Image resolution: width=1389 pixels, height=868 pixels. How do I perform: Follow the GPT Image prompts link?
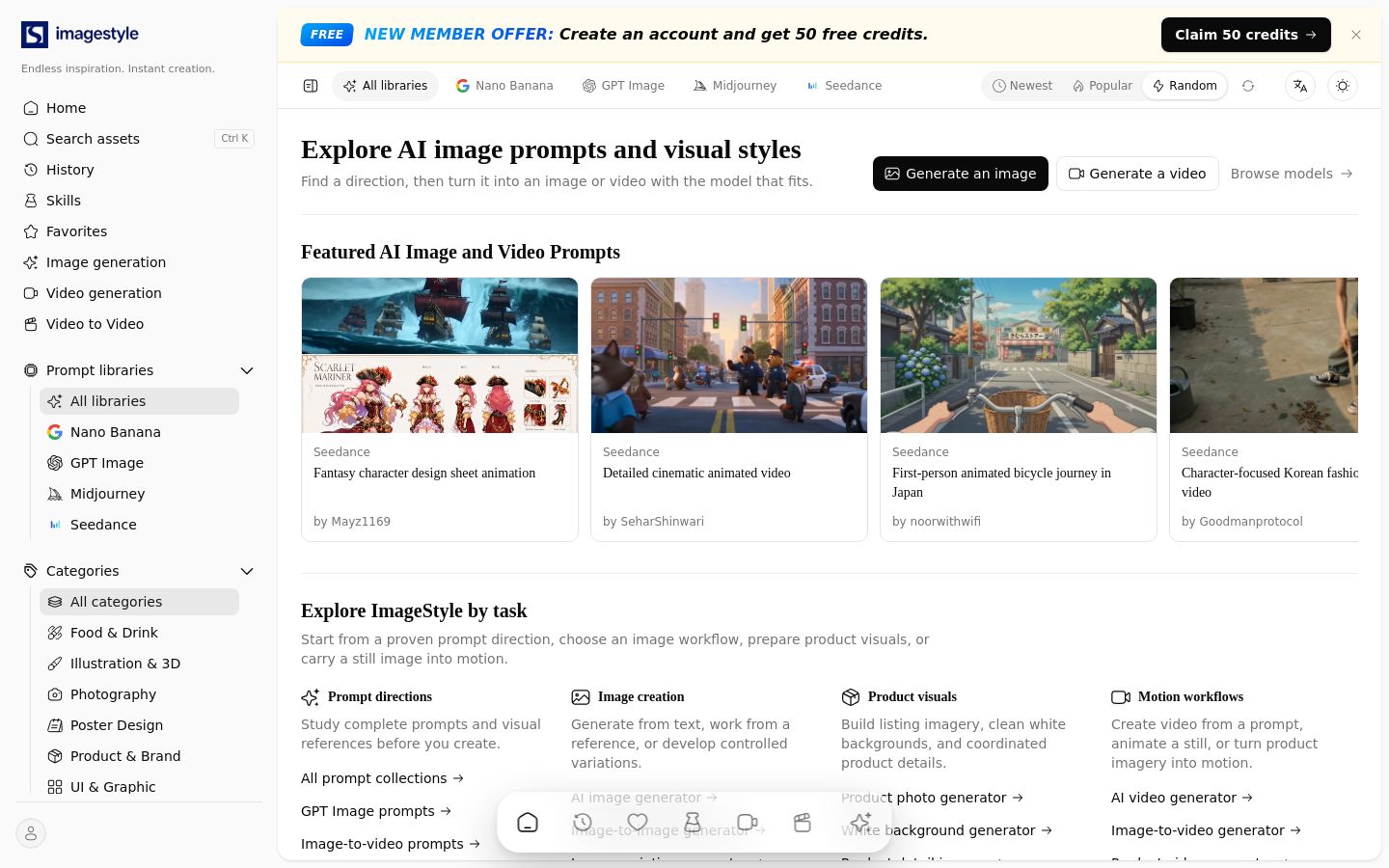(x=376, y=811)
